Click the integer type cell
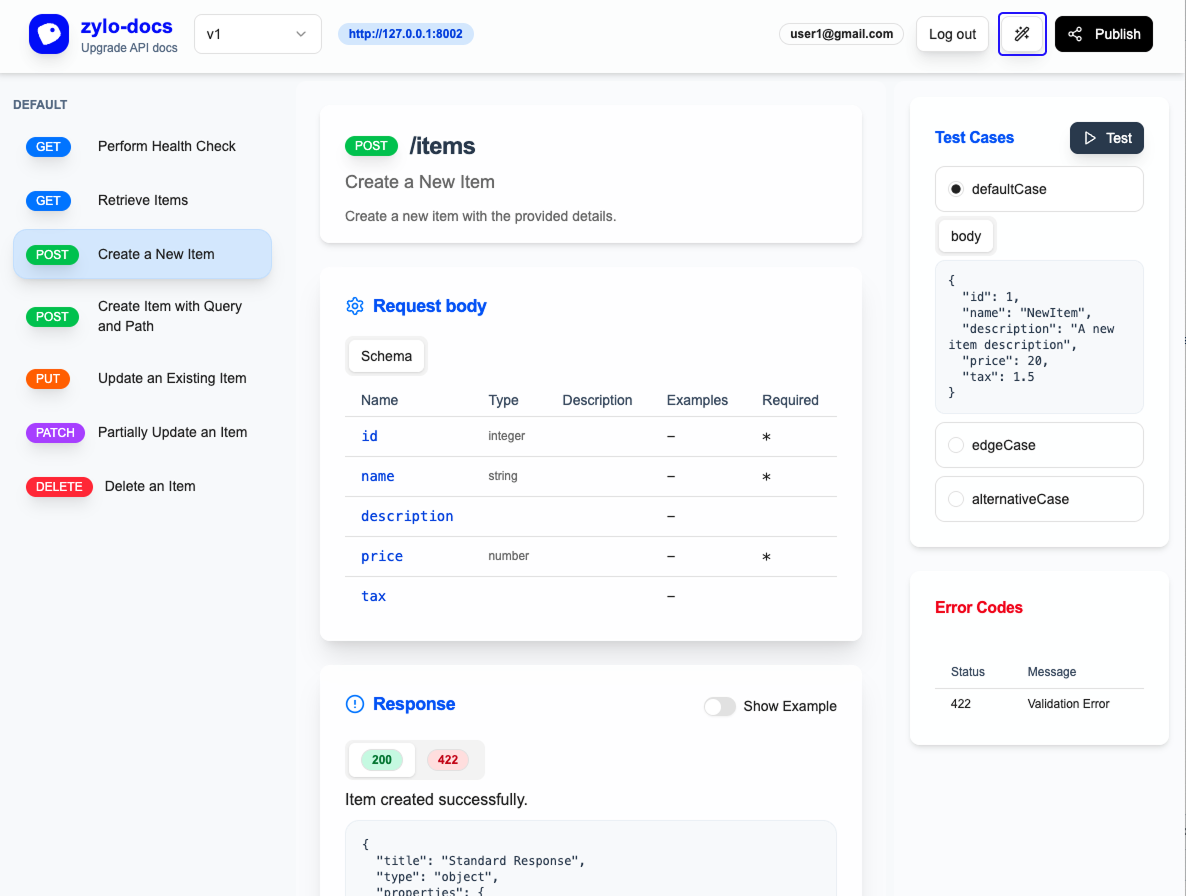 point(507,436)
